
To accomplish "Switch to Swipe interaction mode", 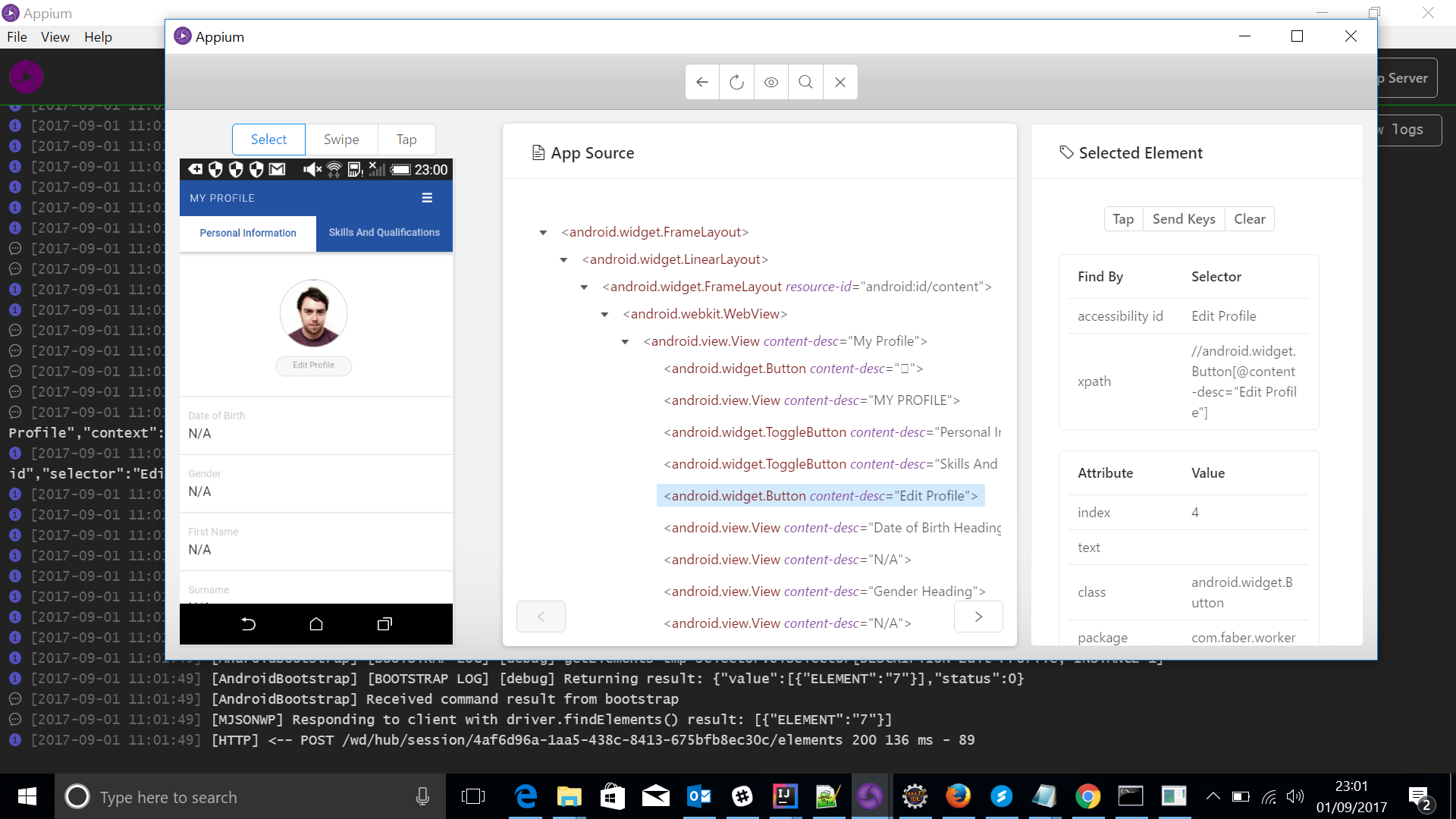I will click(341, 140).
